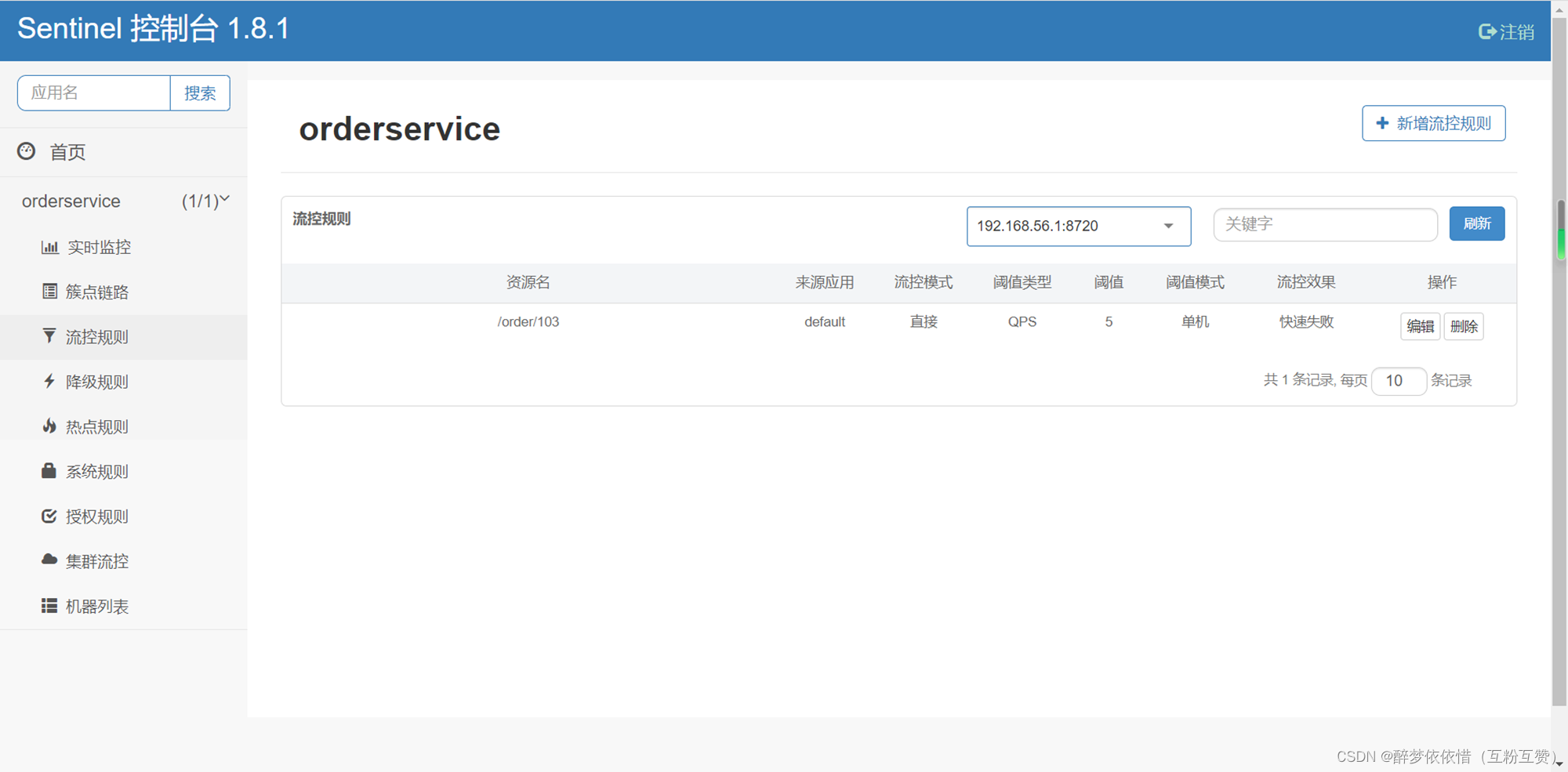The image size is (1568, 772).
Task: Collapse the orderservice app chevron
Action: point(225,200)
